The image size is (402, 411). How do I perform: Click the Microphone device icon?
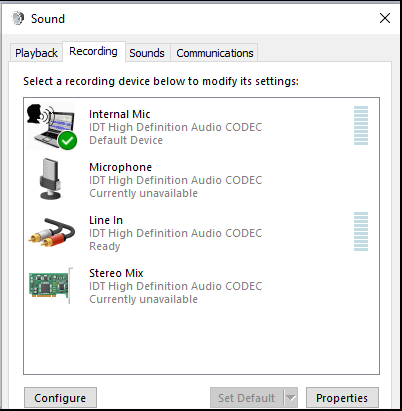click(50, 179)
